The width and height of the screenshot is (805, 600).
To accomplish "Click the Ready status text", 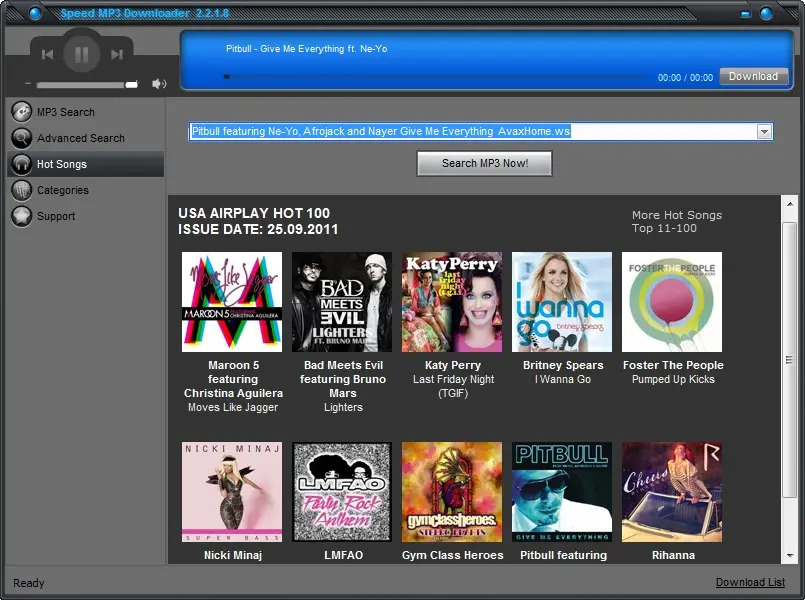I will pos(29,583).
